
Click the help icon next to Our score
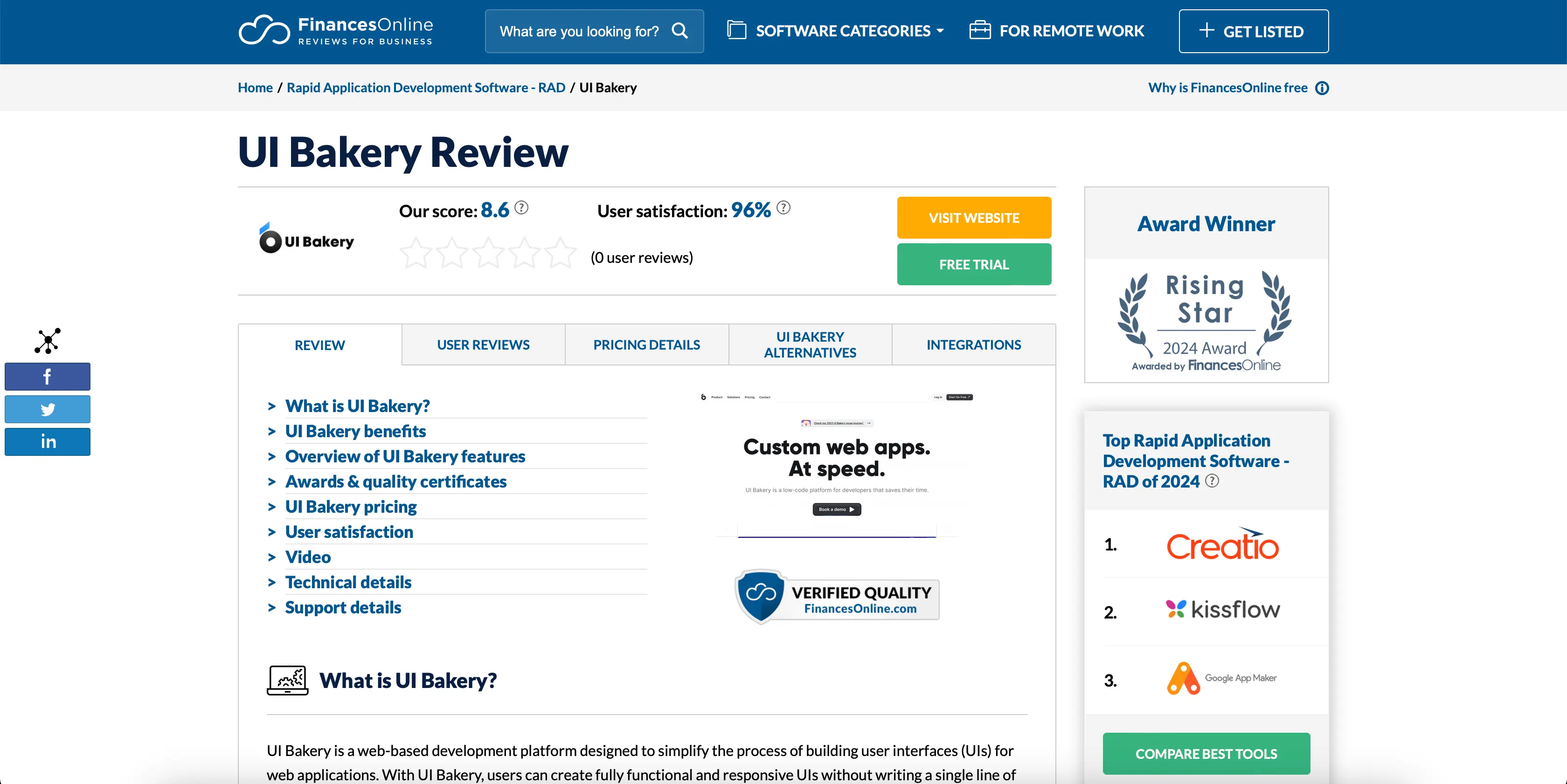point(521,208)
